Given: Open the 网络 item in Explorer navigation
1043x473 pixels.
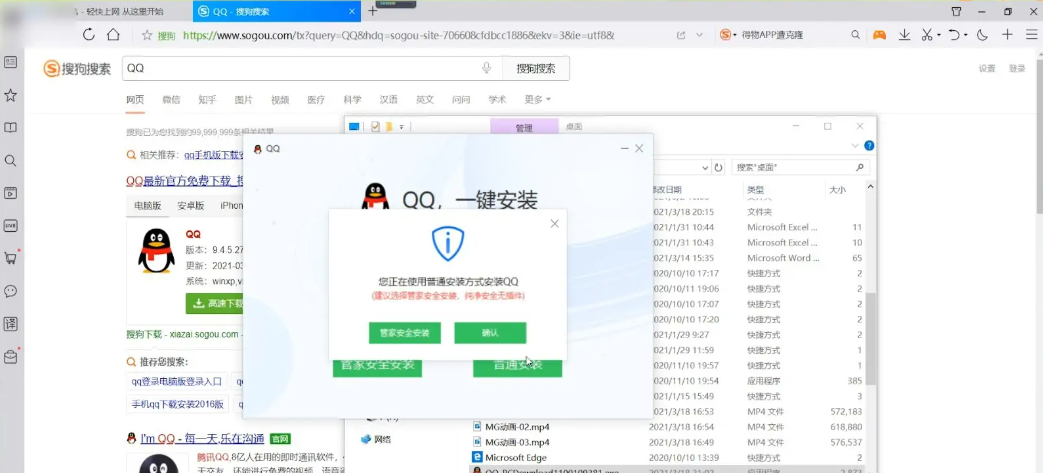Looking at the screenshot, I should (382, 439).
